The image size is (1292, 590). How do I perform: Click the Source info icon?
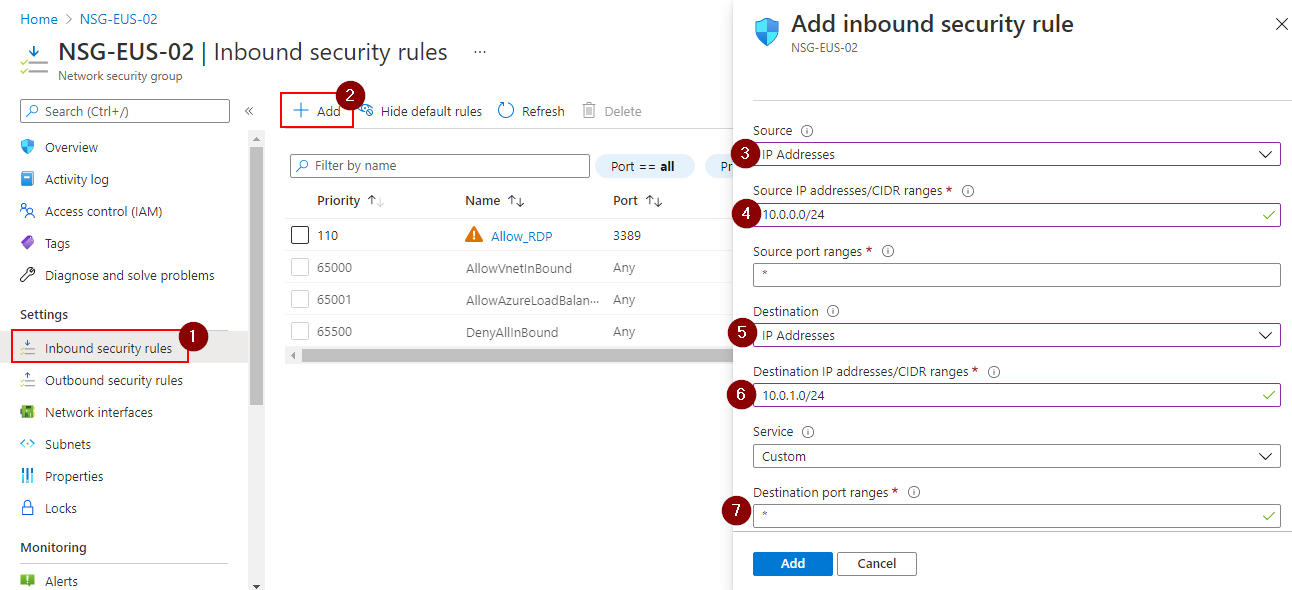pos(807,131)
